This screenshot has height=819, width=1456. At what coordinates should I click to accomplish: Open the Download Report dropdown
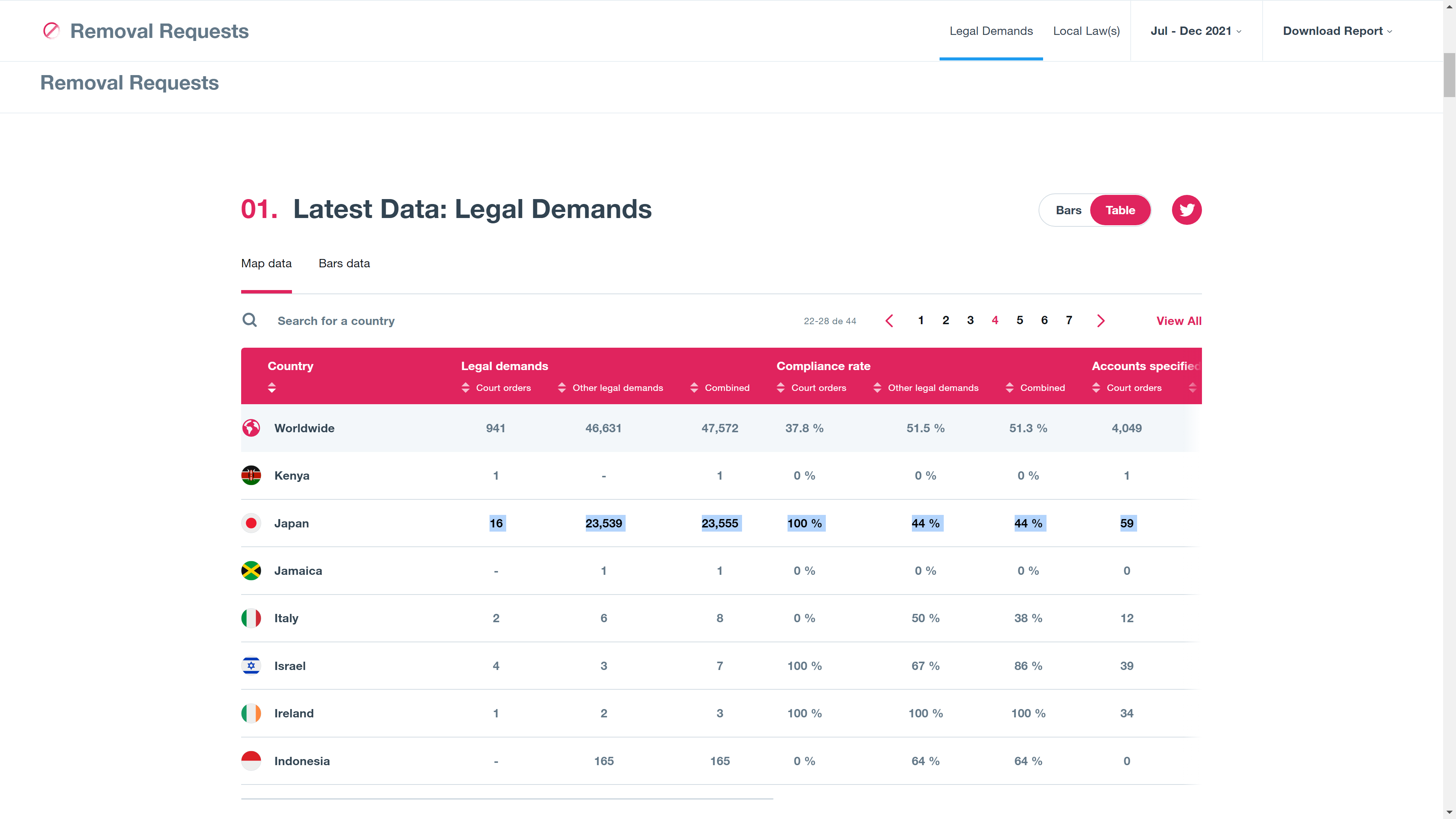pos(1337,31)
